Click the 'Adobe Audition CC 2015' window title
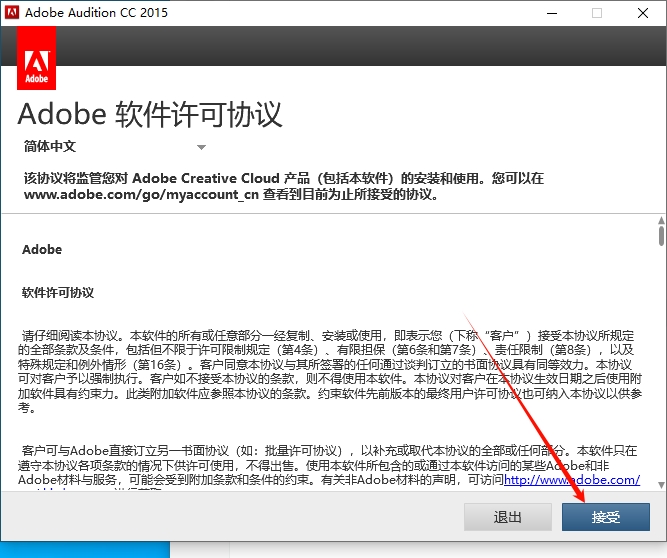 pyautogui.click(x=96, y=13)
